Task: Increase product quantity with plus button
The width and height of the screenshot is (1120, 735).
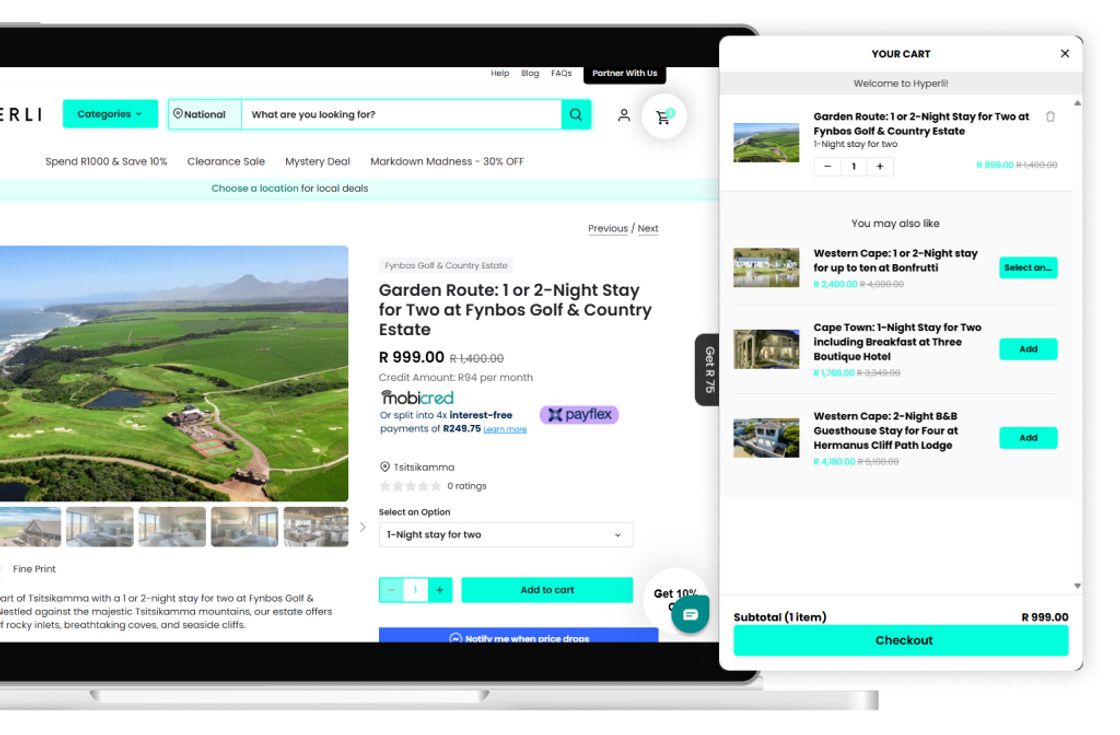Action: [440, 590]
